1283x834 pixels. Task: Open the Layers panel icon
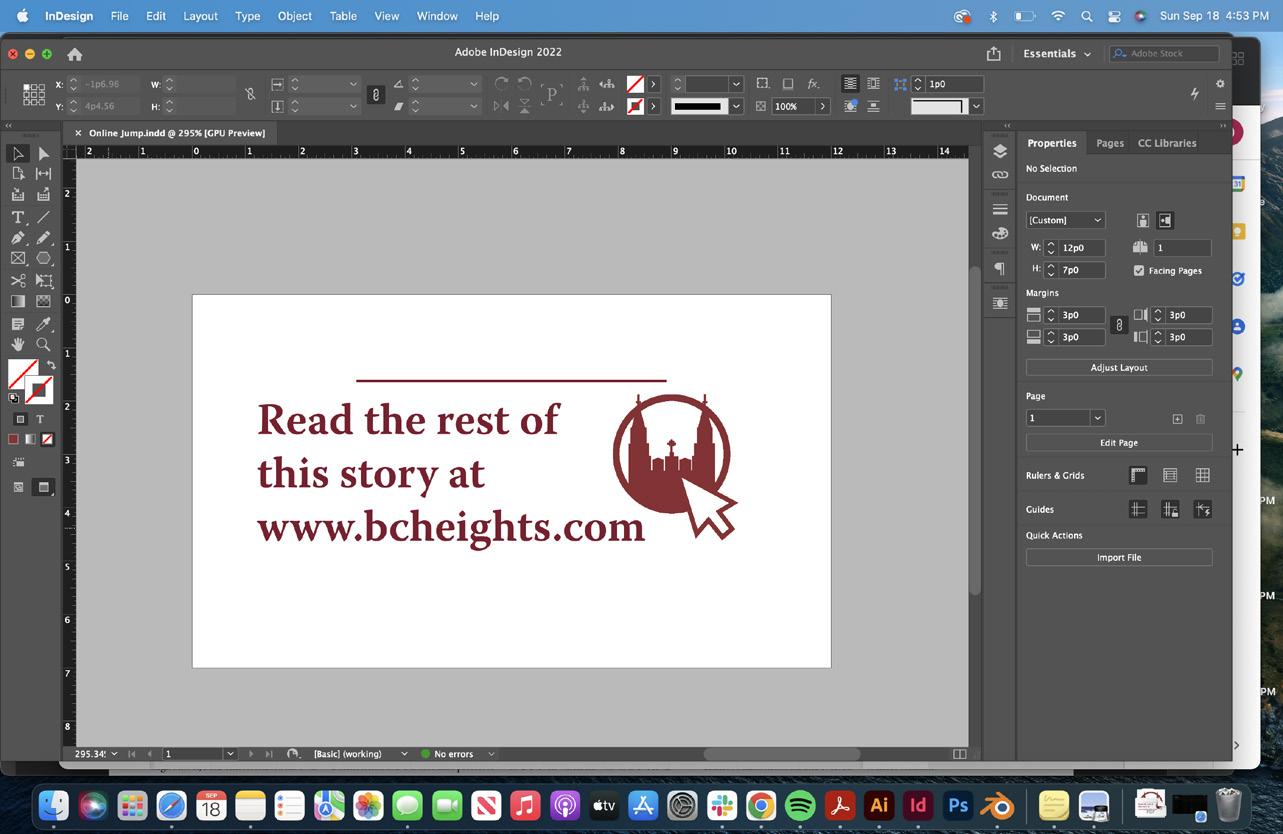1000,151
